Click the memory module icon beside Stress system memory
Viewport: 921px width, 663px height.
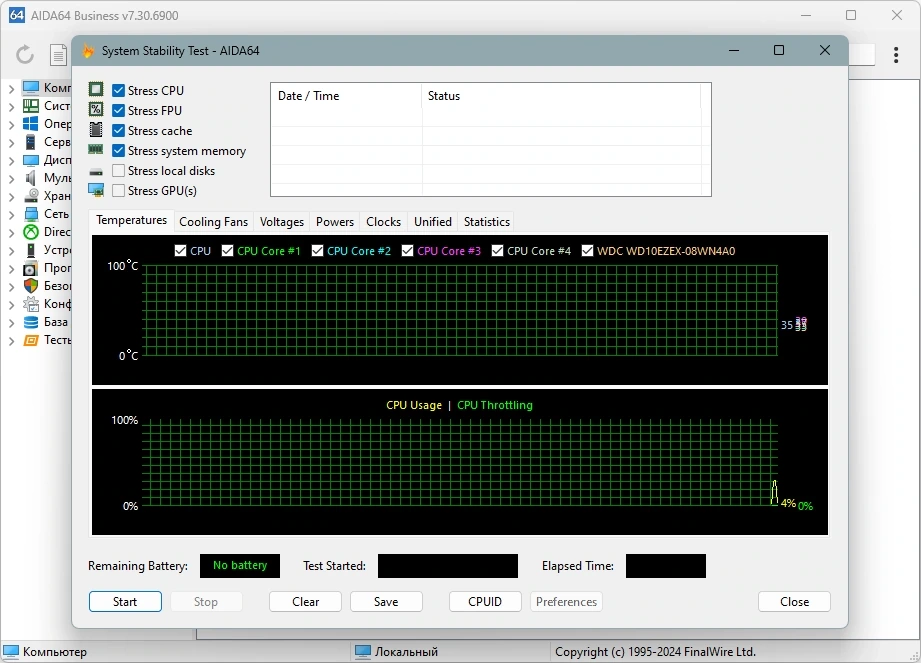tap(96, 149)
